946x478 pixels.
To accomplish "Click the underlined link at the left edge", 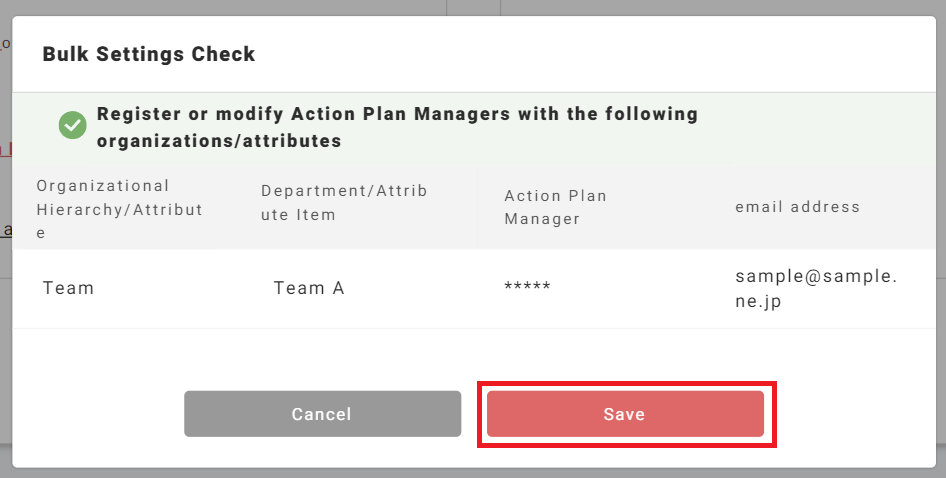I will pos(6,231).
